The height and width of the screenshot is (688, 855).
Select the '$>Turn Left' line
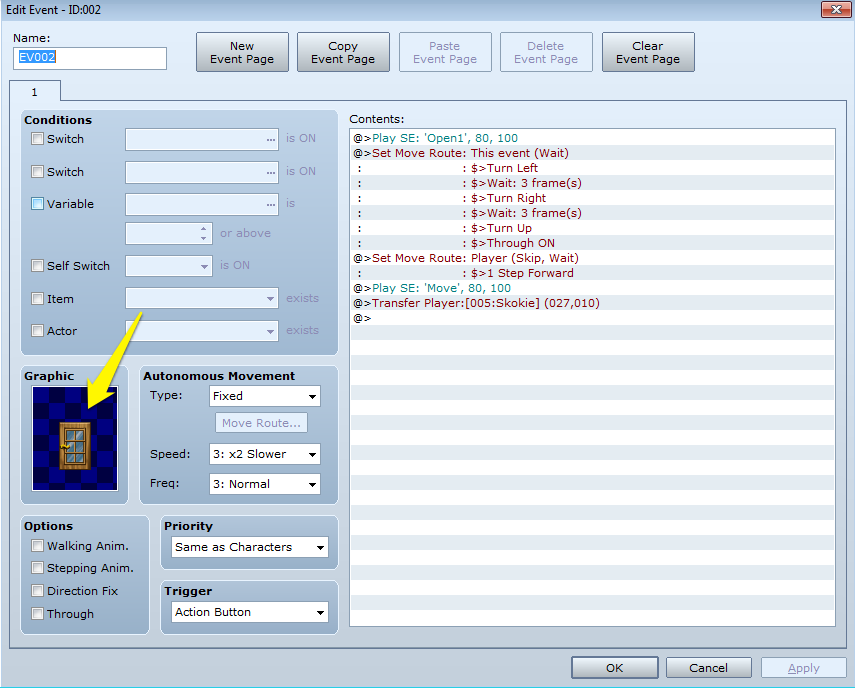tap(593, 168)
